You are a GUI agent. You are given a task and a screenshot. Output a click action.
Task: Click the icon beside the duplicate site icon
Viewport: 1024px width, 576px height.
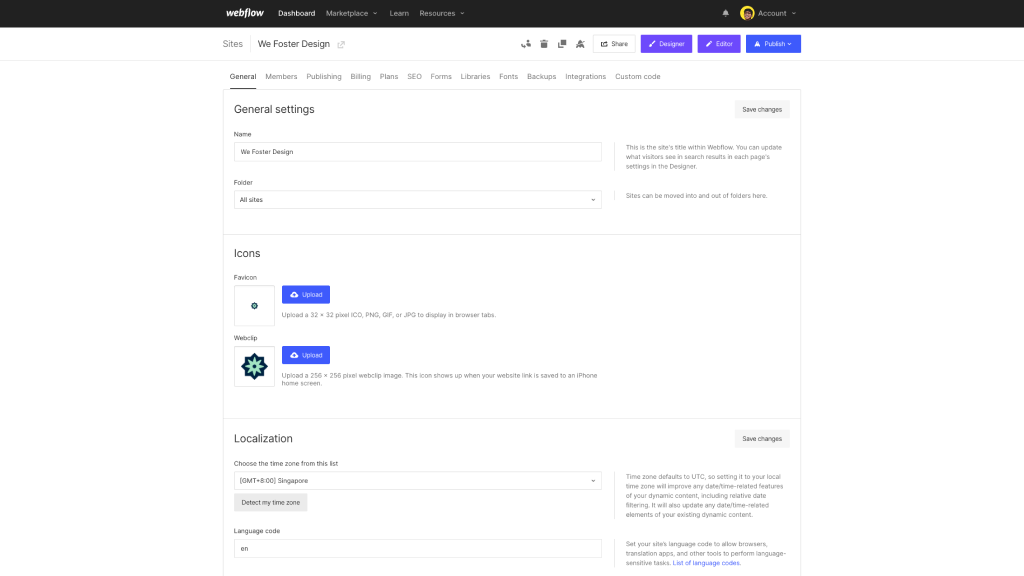click(x=580, y=44)
